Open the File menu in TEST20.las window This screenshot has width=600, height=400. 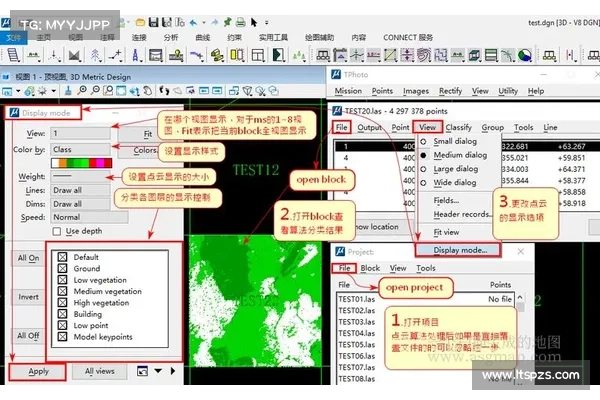pyautogui.click(x=341, y=127)
